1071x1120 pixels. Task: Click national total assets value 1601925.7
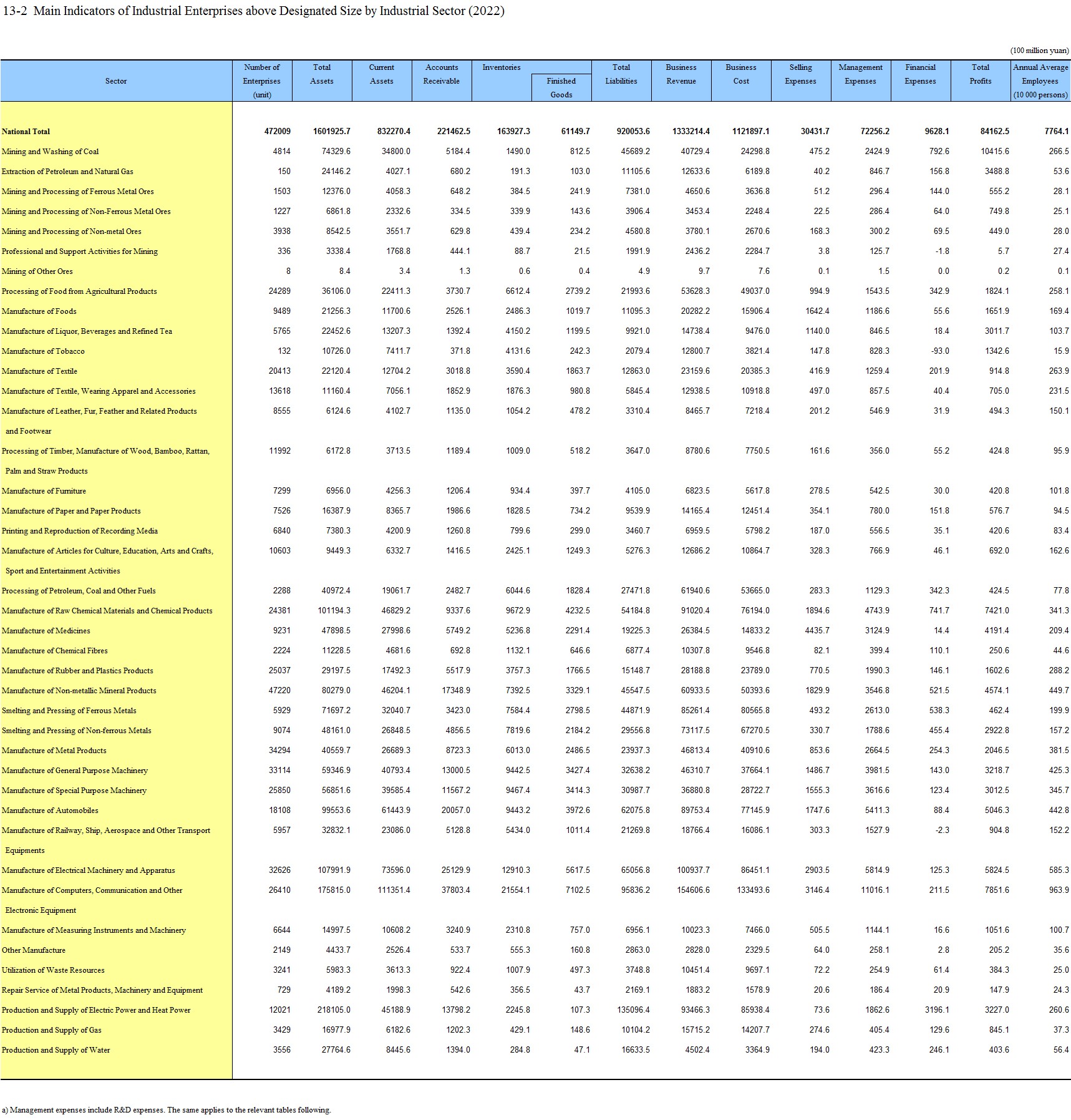click(332, 132)
